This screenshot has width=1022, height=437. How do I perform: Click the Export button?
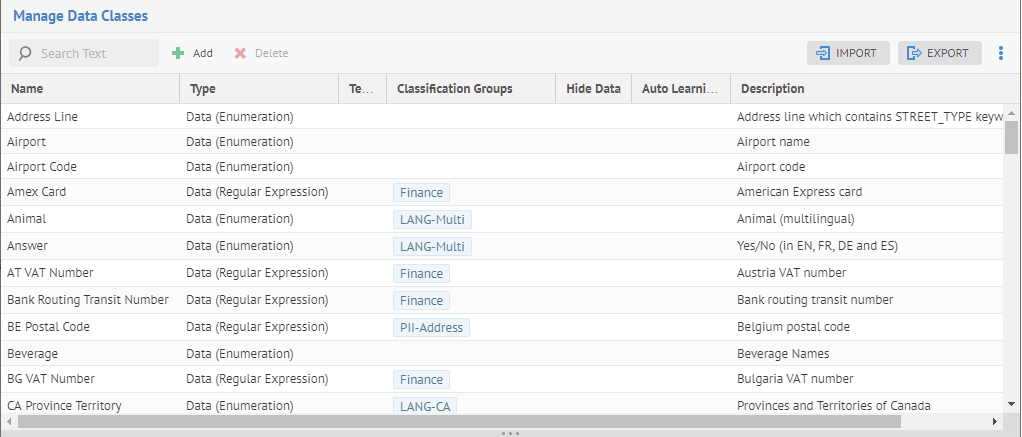coord(938,53)
